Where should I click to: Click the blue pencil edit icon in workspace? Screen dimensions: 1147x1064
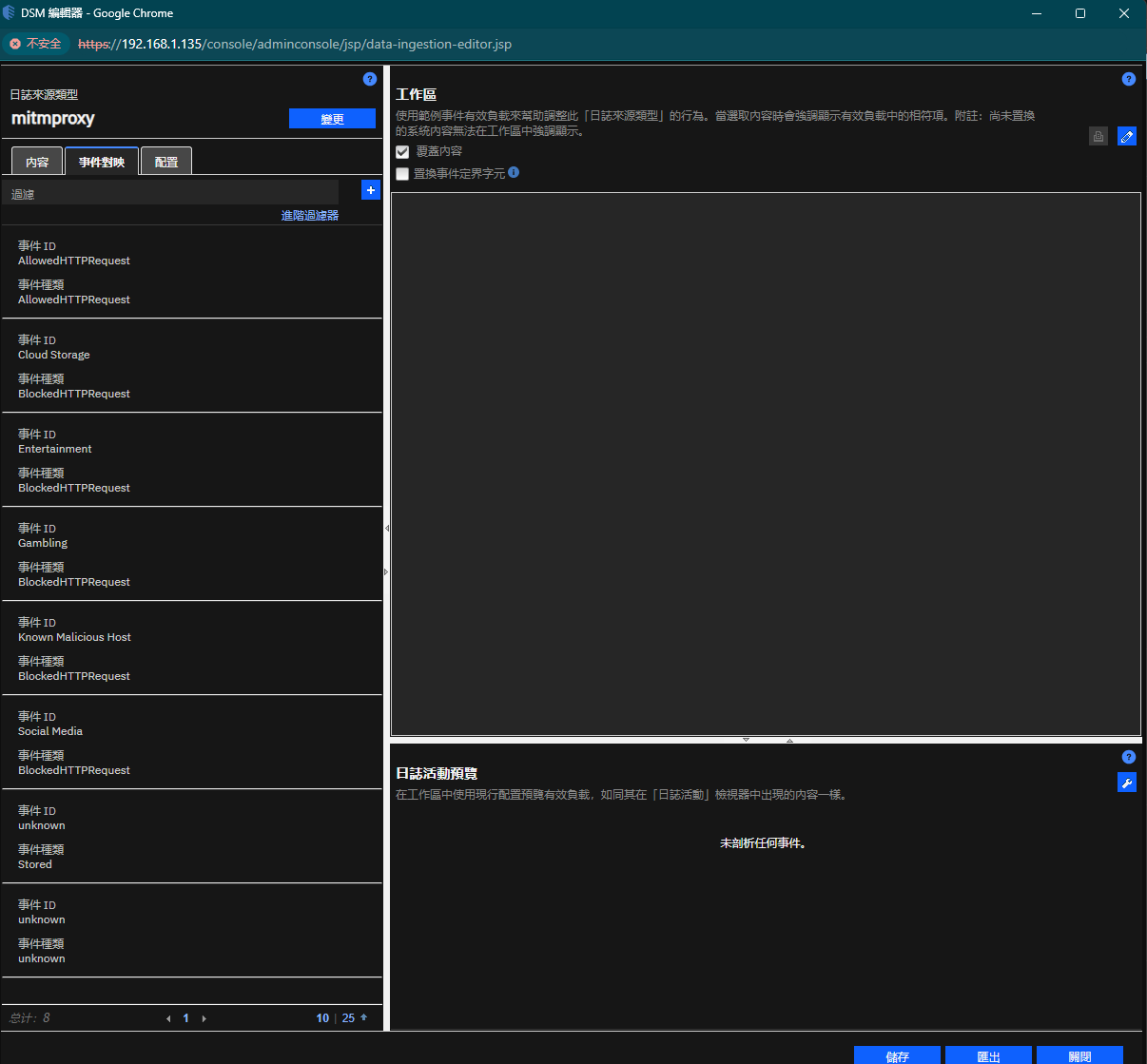click(x=1127, y=136)
